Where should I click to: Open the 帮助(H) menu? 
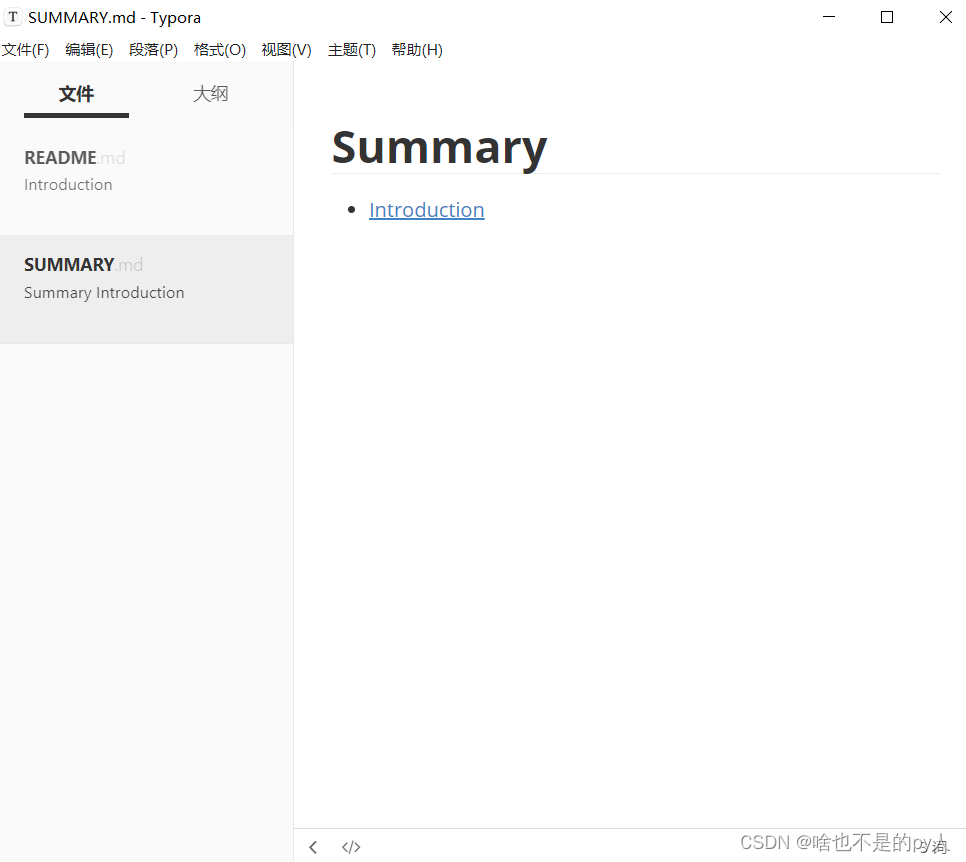pyautogui.click(x=417, y=50)
